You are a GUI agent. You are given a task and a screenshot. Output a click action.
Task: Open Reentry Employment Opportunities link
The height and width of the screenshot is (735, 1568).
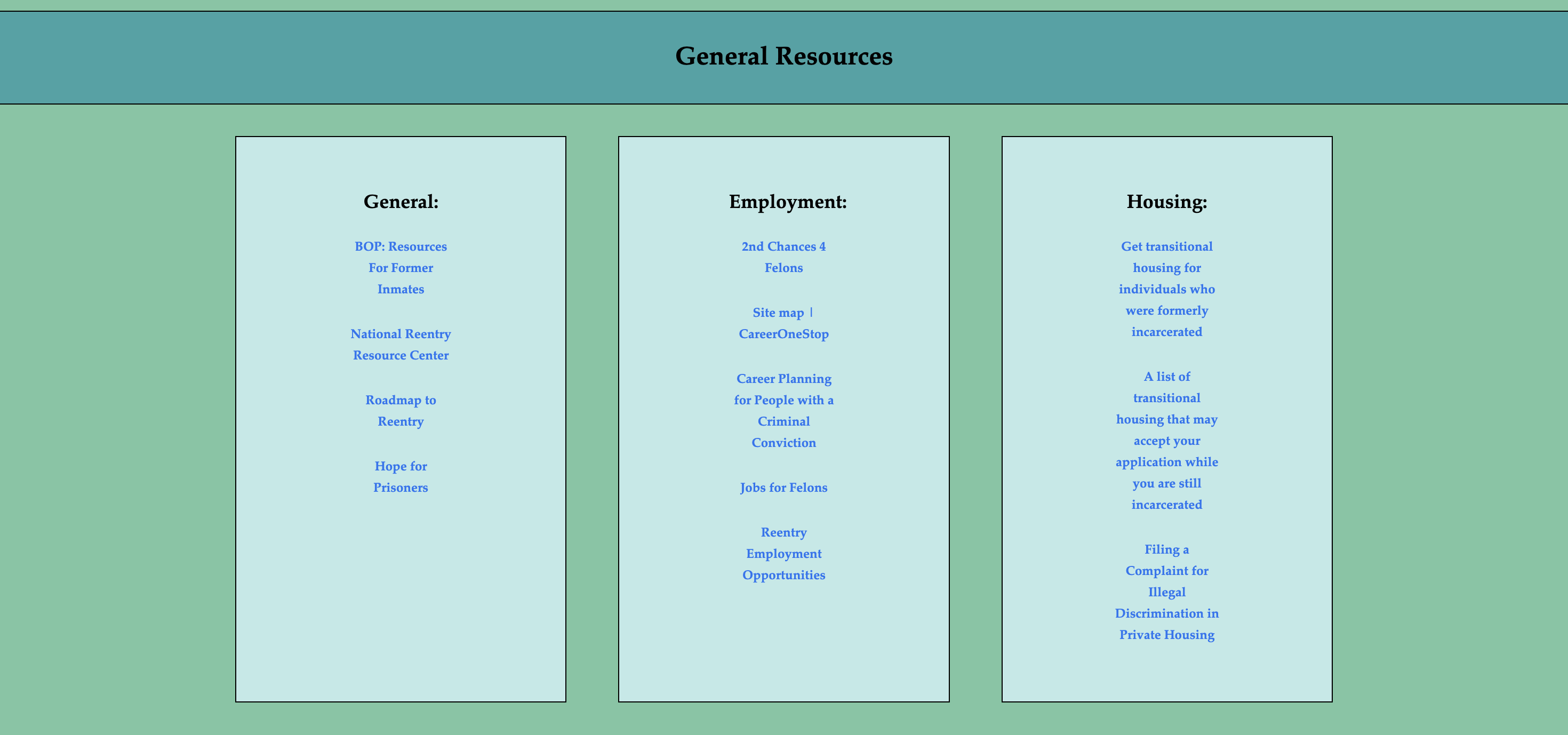pyautogui.click(x=783, y=554)
